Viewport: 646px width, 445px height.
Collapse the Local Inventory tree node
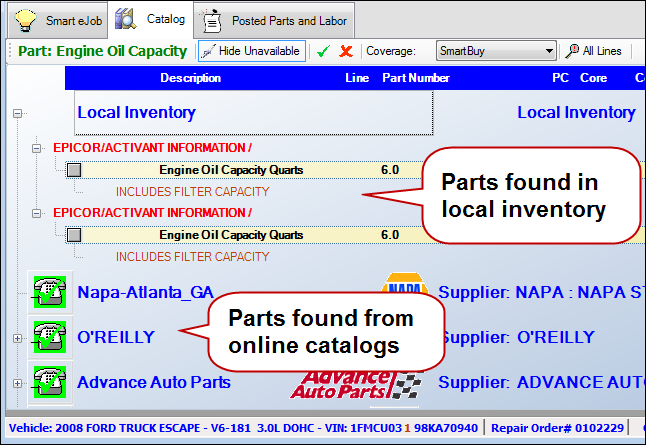17,113
